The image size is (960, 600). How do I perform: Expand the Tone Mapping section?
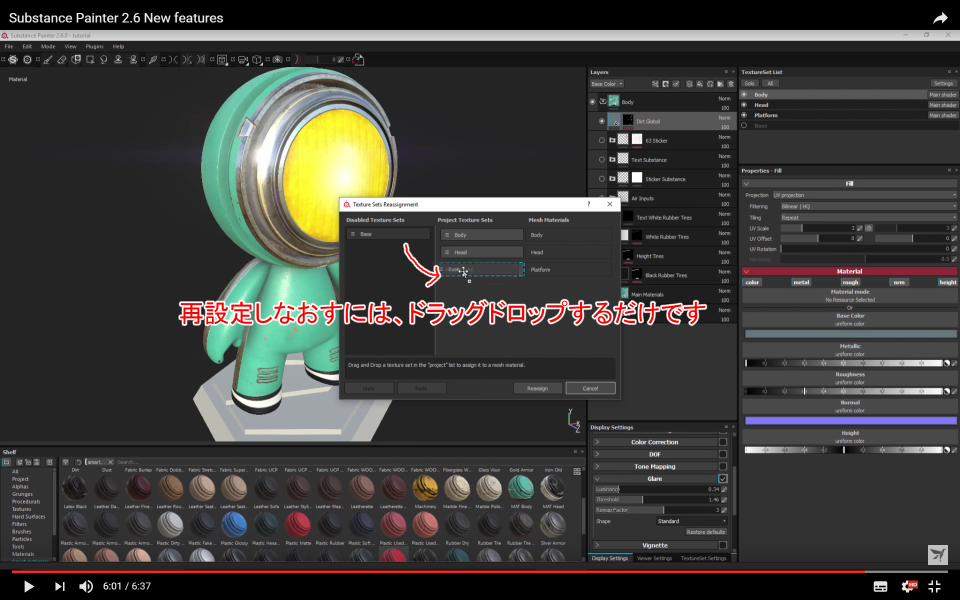(597, 467)
